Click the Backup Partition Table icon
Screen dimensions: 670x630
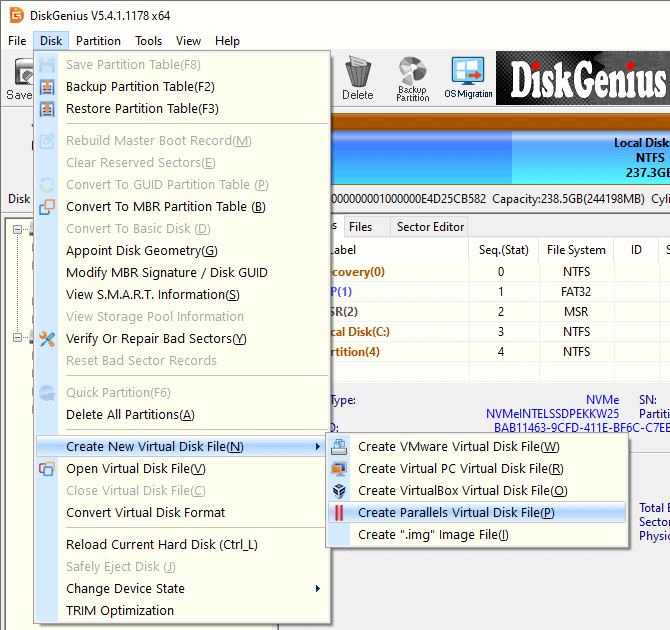click(47, 87)
